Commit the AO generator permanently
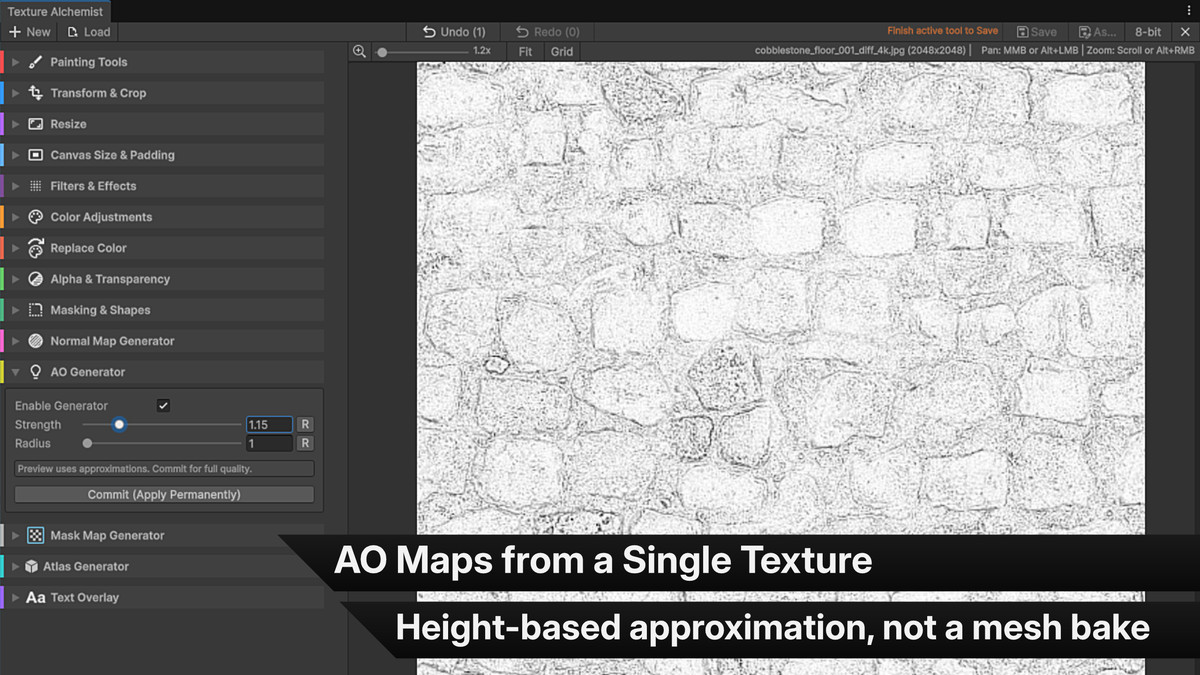The width and height of the screenshot is (1200, 675). pos(164,494)
